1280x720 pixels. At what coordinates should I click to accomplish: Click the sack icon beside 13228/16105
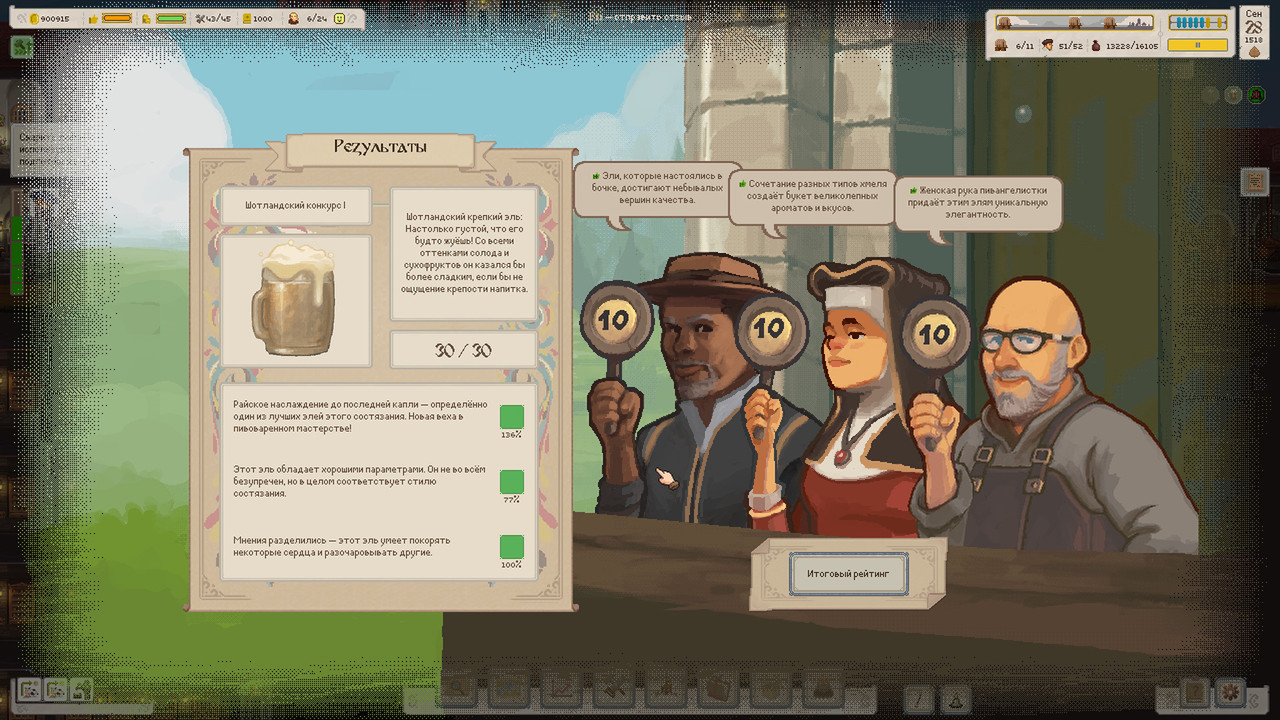click(1095, 45)
